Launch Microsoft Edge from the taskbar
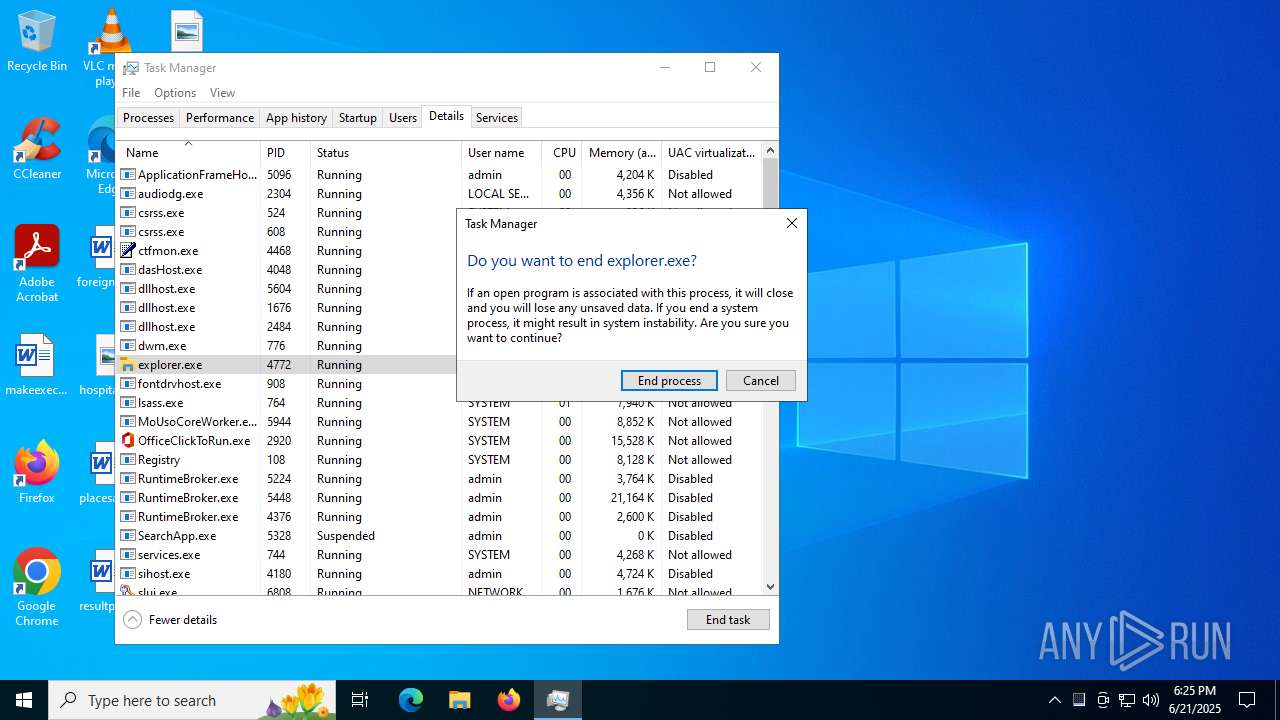 [411, 700]
